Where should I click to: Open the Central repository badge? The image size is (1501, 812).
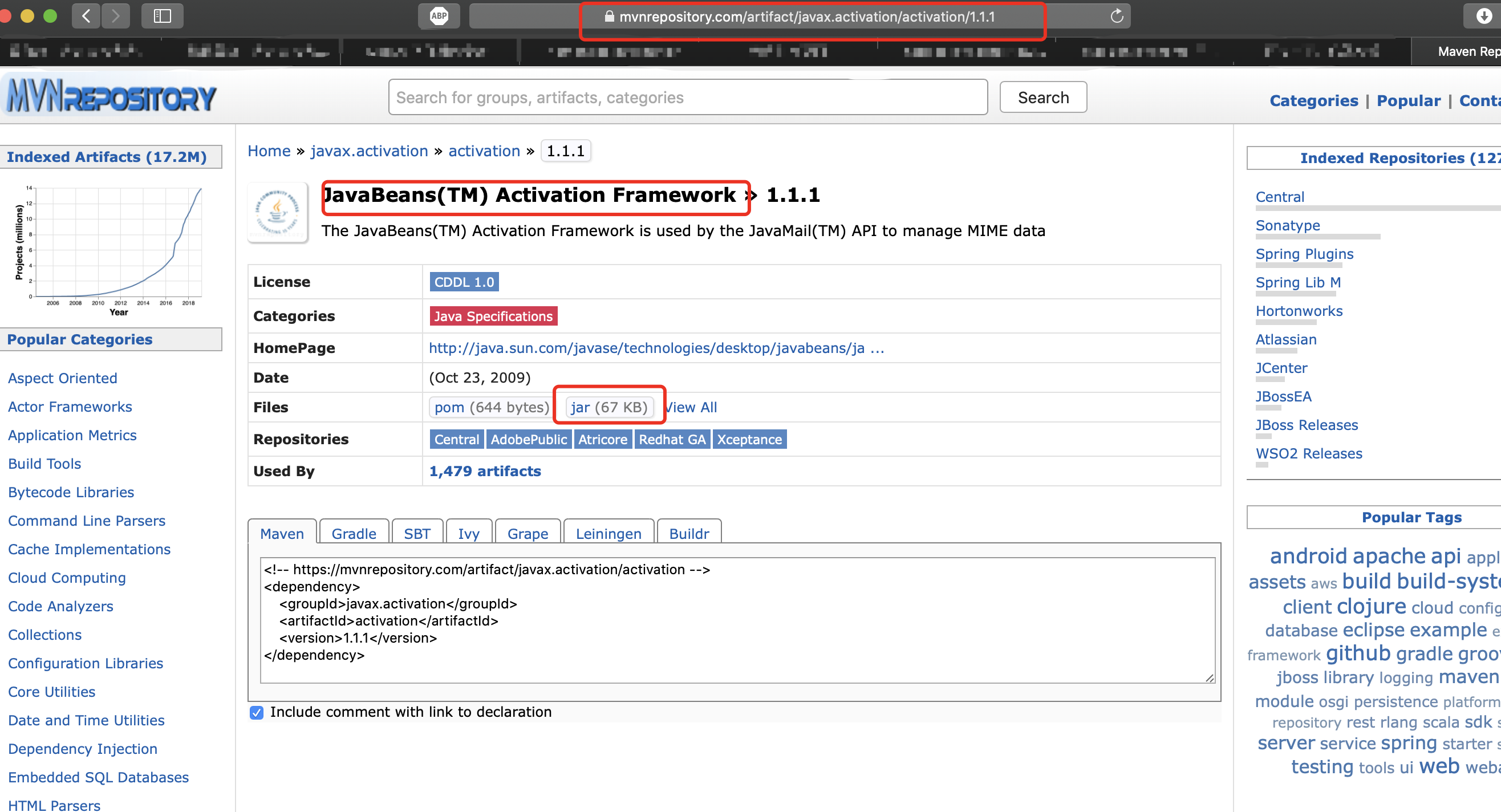456,439
